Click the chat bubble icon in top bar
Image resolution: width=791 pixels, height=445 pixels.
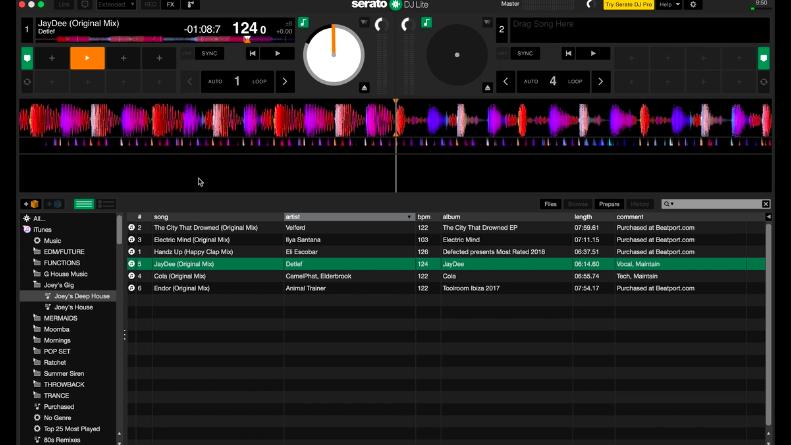click(85, 5)
